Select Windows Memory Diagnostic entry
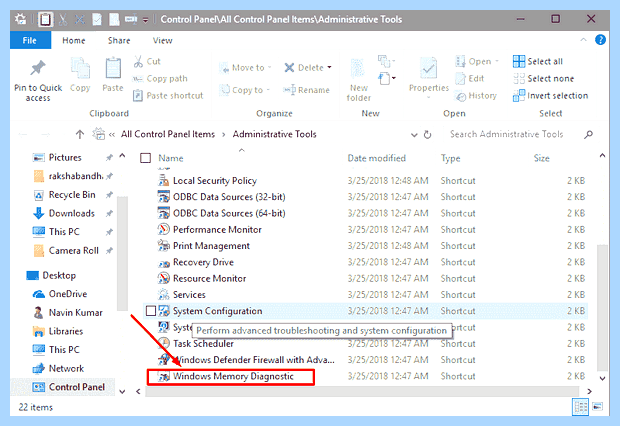The width and height of the screenshot is (620, 426). tap(231, 376)
